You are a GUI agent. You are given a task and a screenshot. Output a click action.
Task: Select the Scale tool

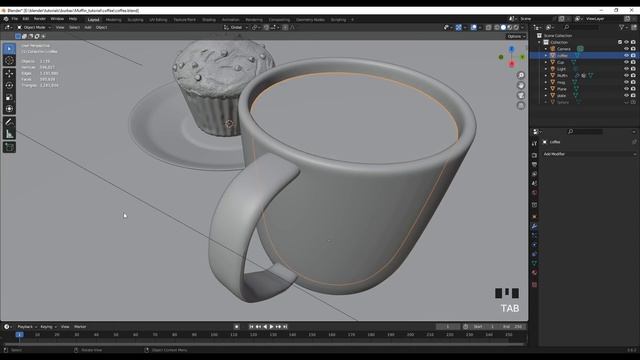click(9, 97)
